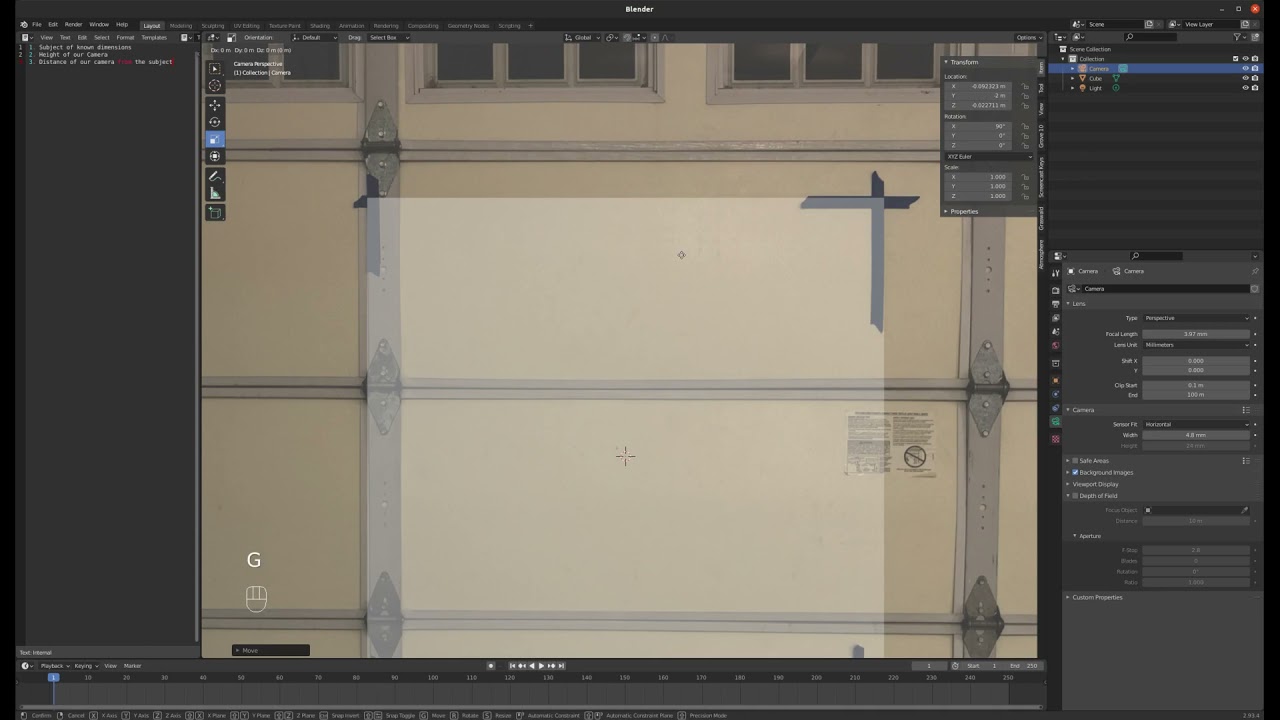Click the eyedropper for Focus Object
1280x720 pixels.
point(1245,510)
